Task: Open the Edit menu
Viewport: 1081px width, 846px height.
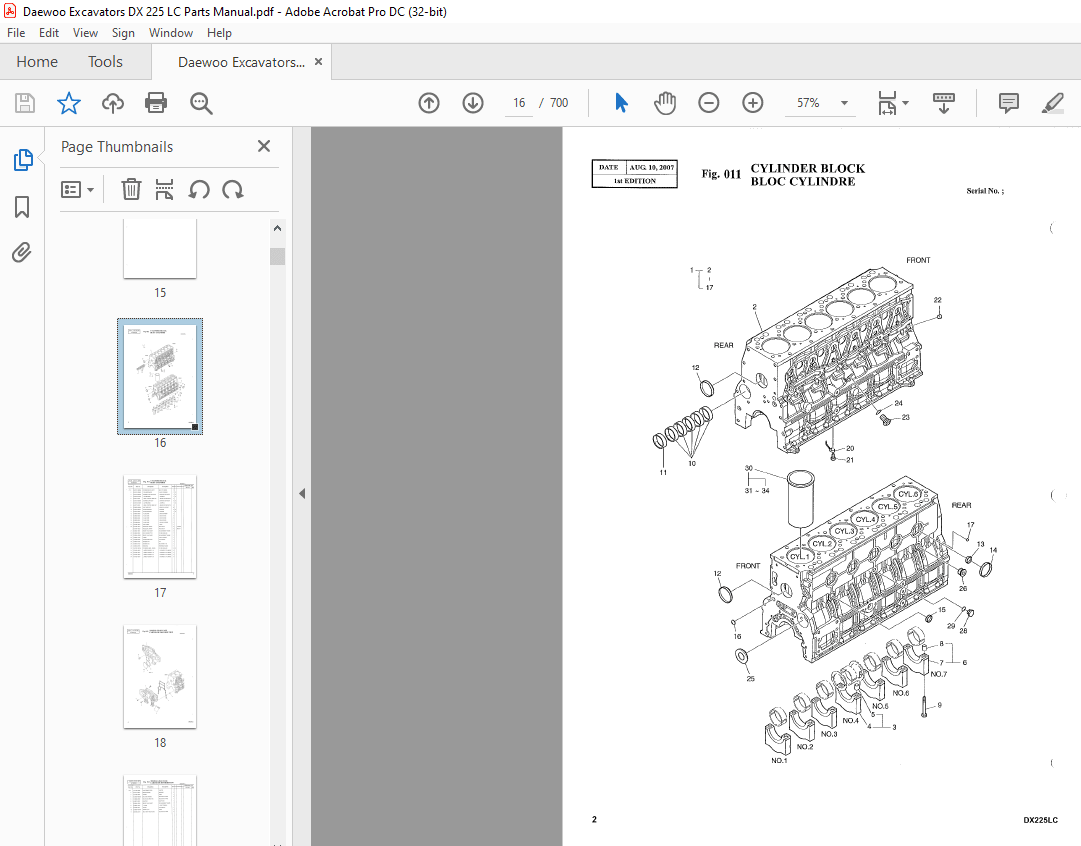Action: coord(49,32)
